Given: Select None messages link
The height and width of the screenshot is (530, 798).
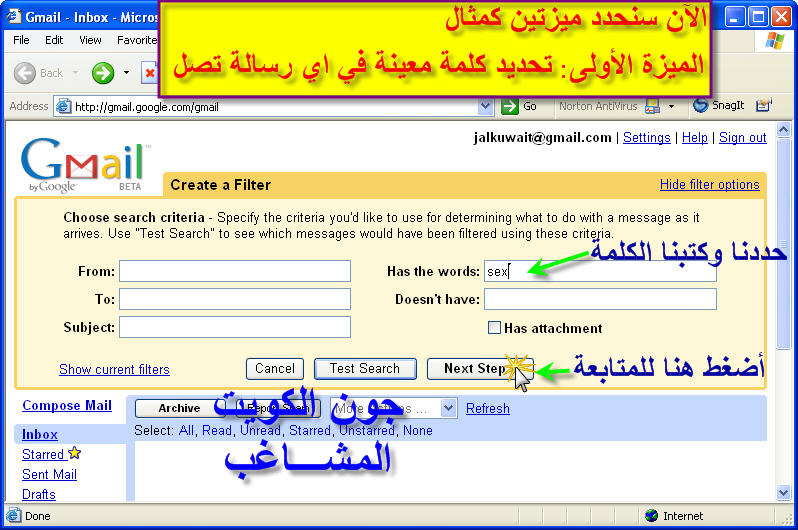Looking at the screenshot, I should point(417,430).
